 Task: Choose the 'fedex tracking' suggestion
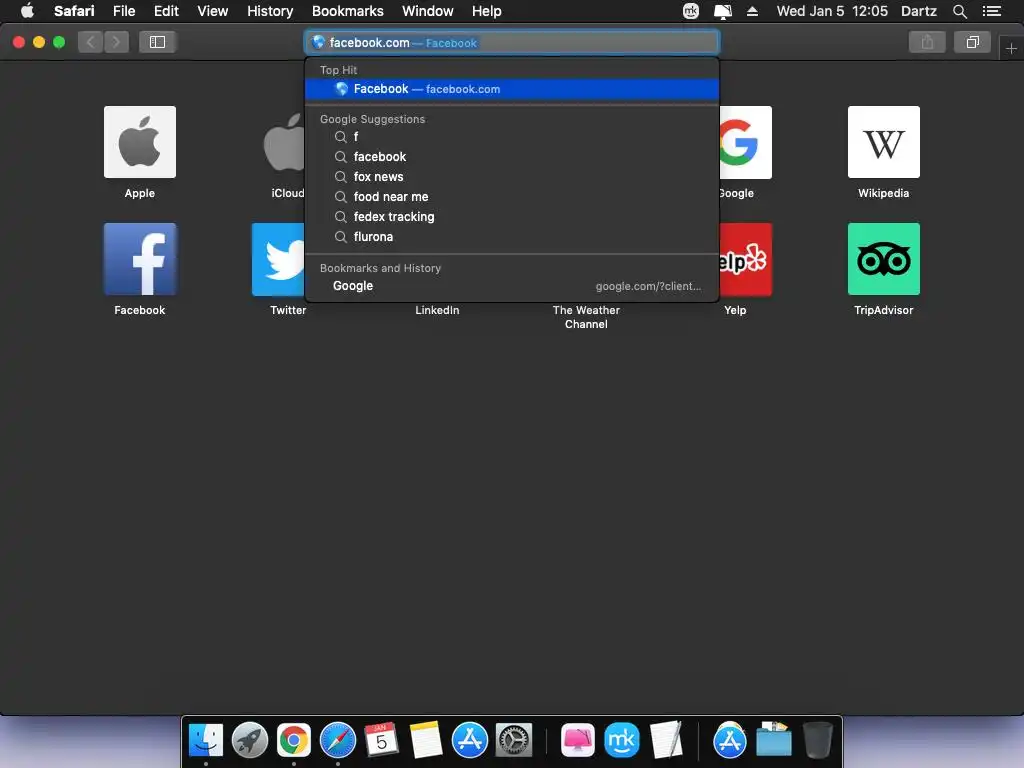click(x=512, y=217)
